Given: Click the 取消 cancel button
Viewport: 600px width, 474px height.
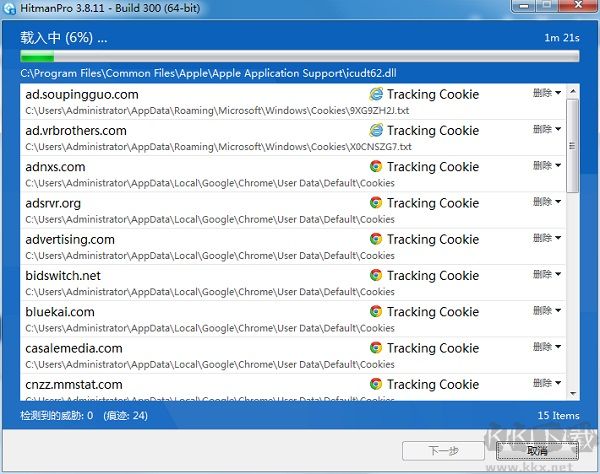Looking at the screenshot, I should pyautogui.click(x=537, y=451).
